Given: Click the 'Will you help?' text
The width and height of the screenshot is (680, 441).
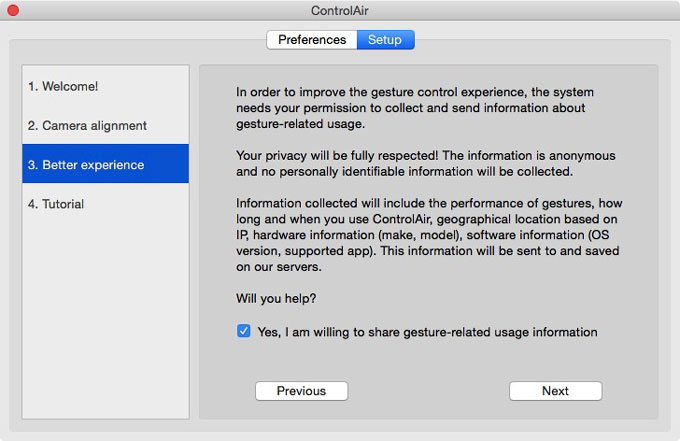Looking at the screenshot, I should click(x=276, y=298).
